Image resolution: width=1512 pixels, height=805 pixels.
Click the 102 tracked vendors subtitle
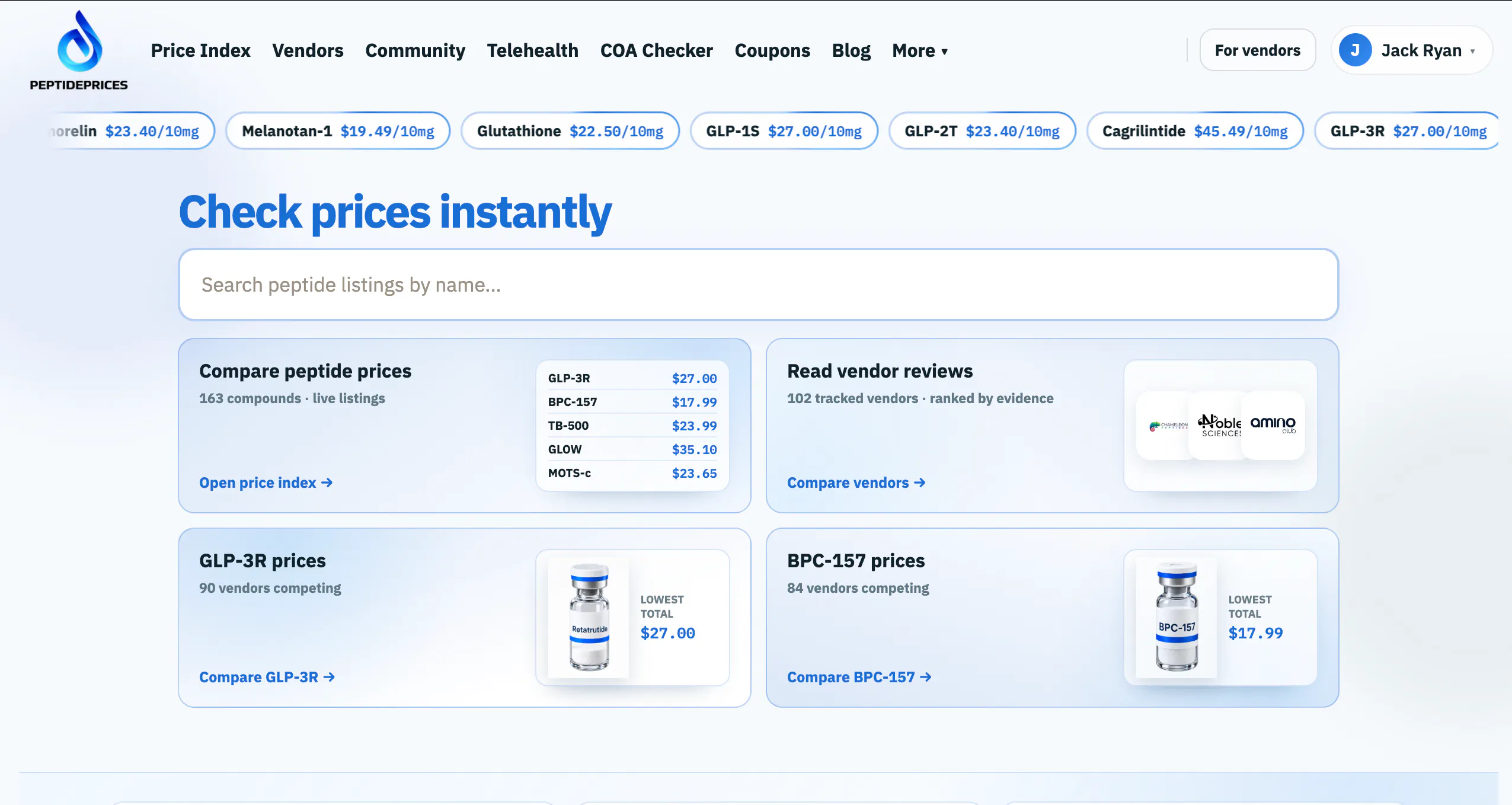(920, 398)
